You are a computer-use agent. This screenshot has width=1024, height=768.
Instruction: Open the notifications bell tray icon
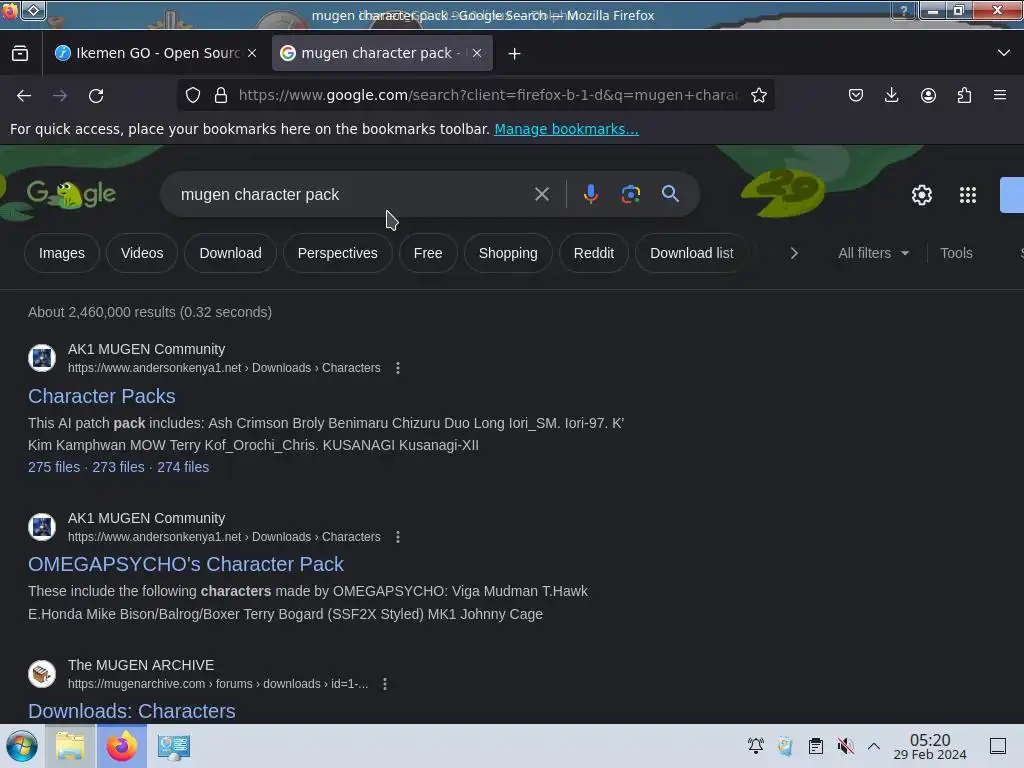tap(756, 746)
